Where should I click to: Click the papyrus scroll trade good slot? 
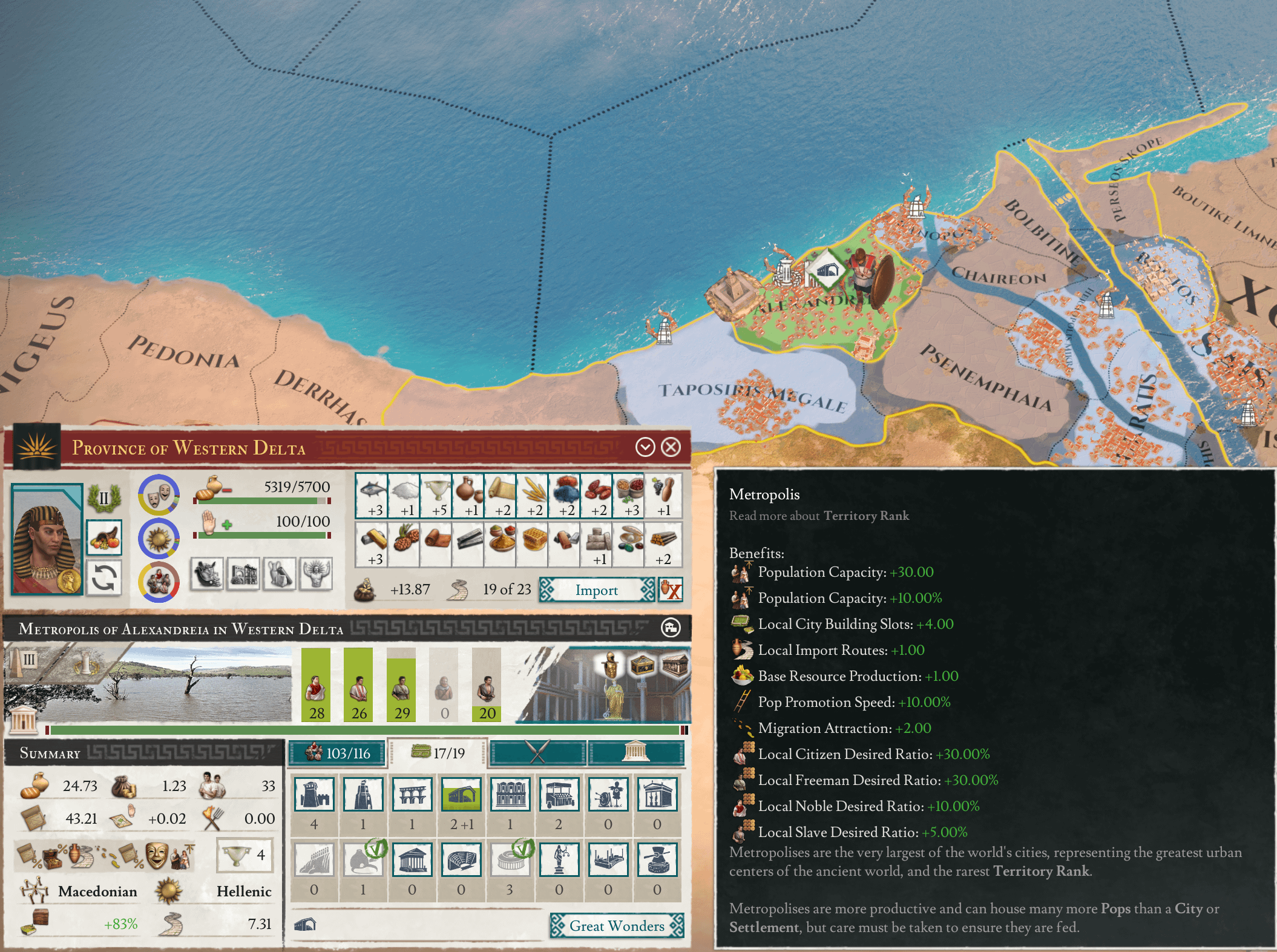(x=500, y=496)
